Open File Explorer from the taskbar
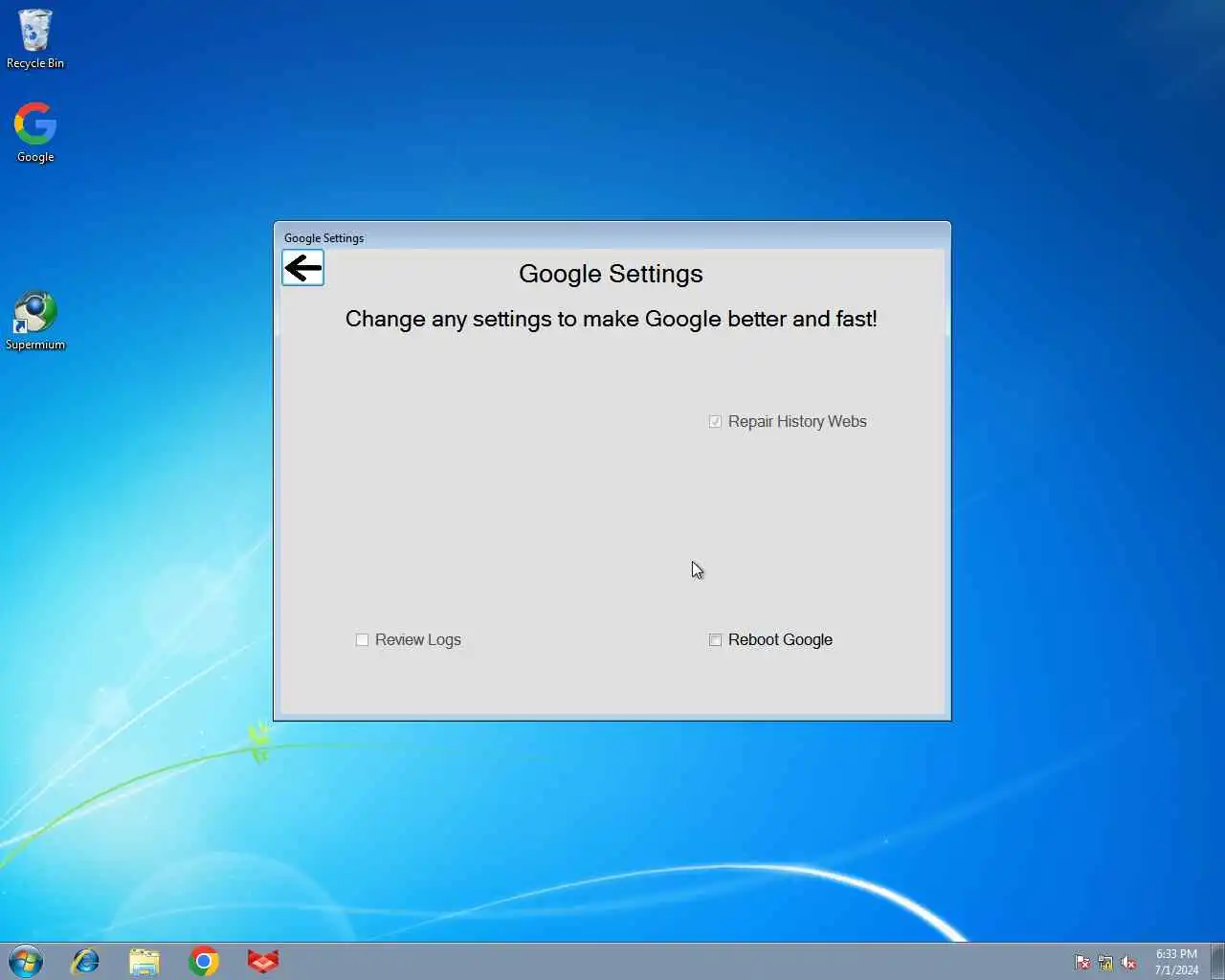Screen dimensions: 1225x980 [x=145, y=961]
